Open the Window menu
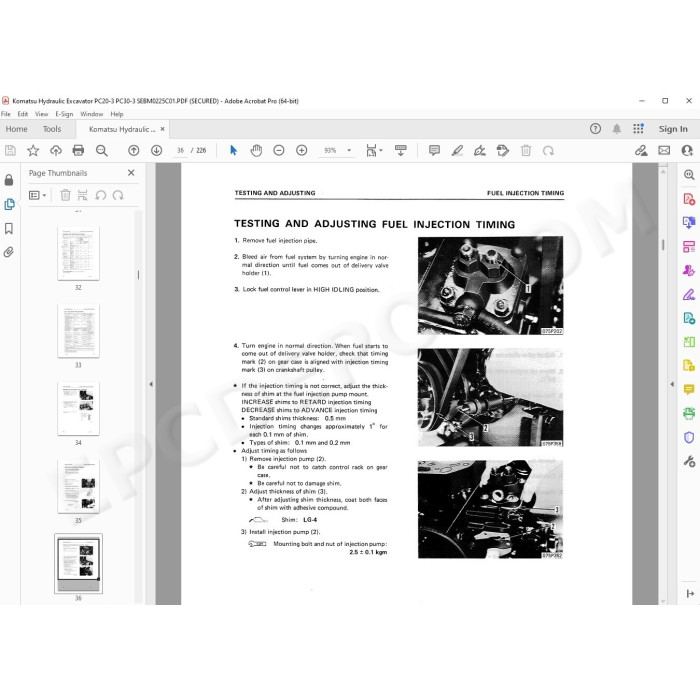The height and width of the screenshot is (700, 700). click(92, 114)
